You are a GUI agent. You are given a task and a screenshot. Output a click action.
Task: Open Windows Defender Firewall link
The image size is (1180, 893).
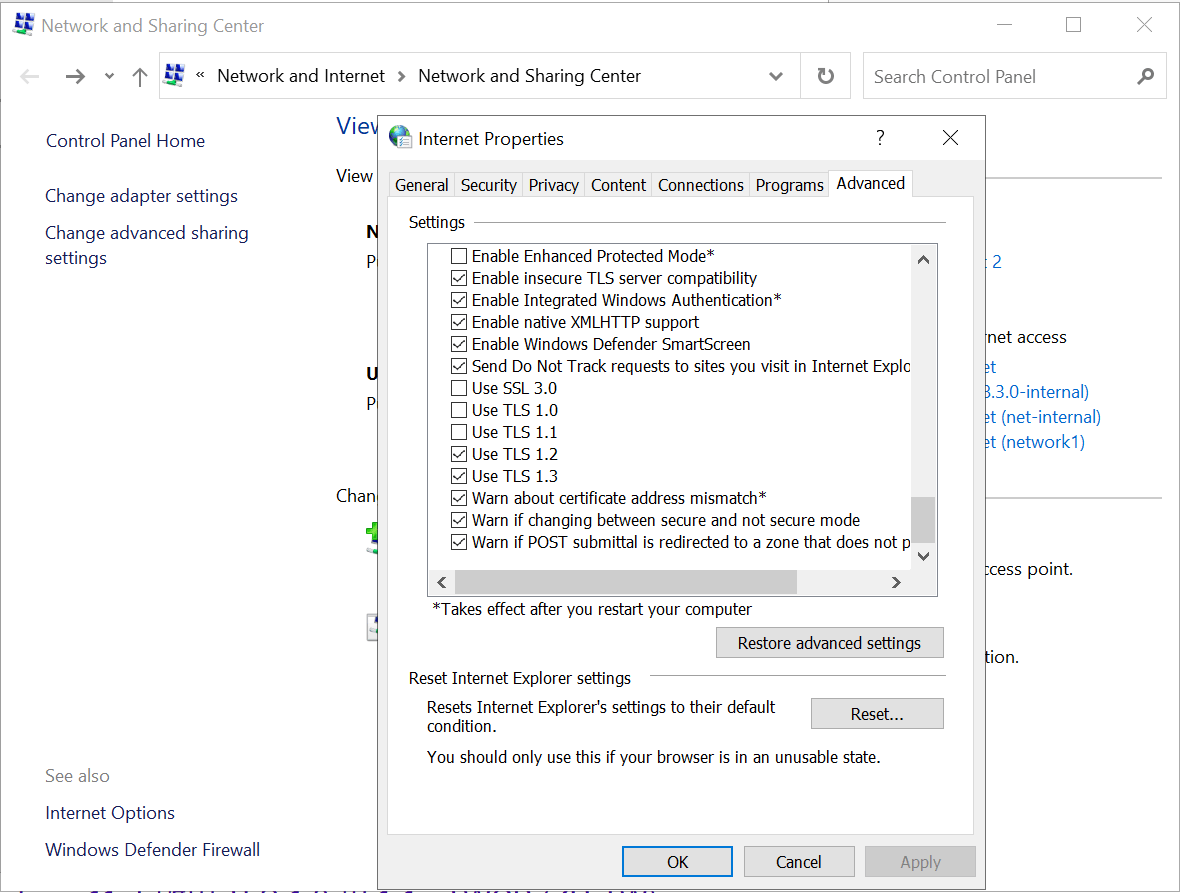pos(153,849)
